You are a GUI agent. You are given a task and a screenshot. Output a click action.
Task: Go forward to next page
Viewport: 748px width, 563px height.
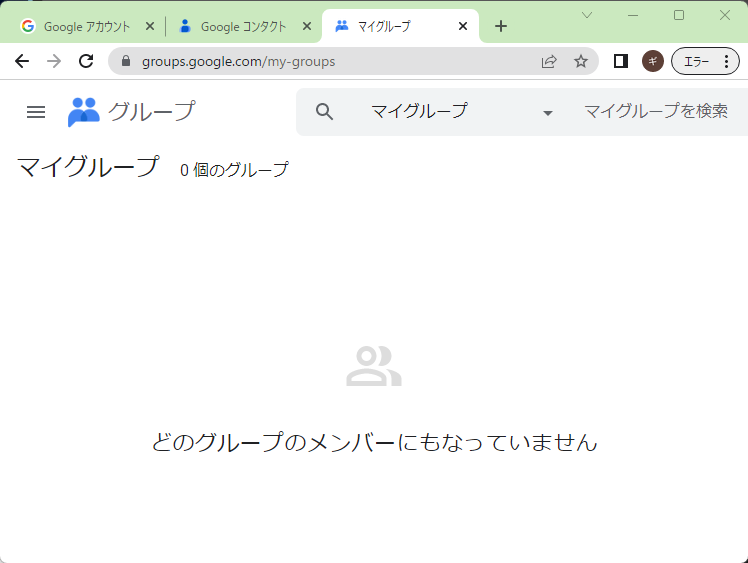(54, 61)
